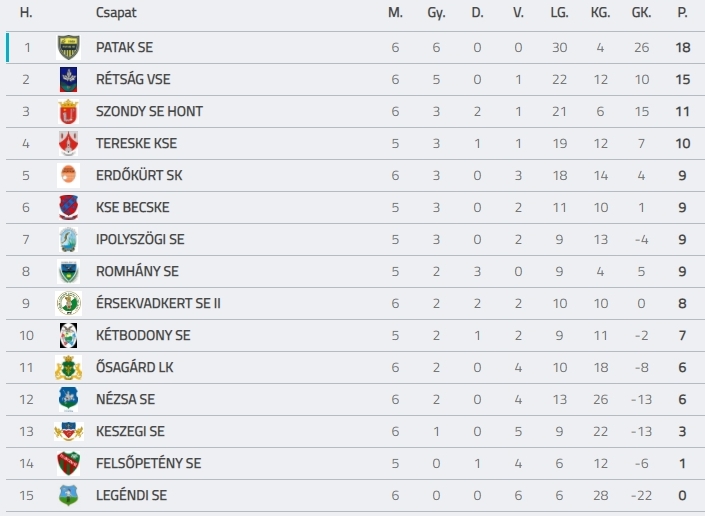The height and width of the screenshot is (516, 705).
Task: Click the TERESKE KSE crest icon
Action: point(68,143)
